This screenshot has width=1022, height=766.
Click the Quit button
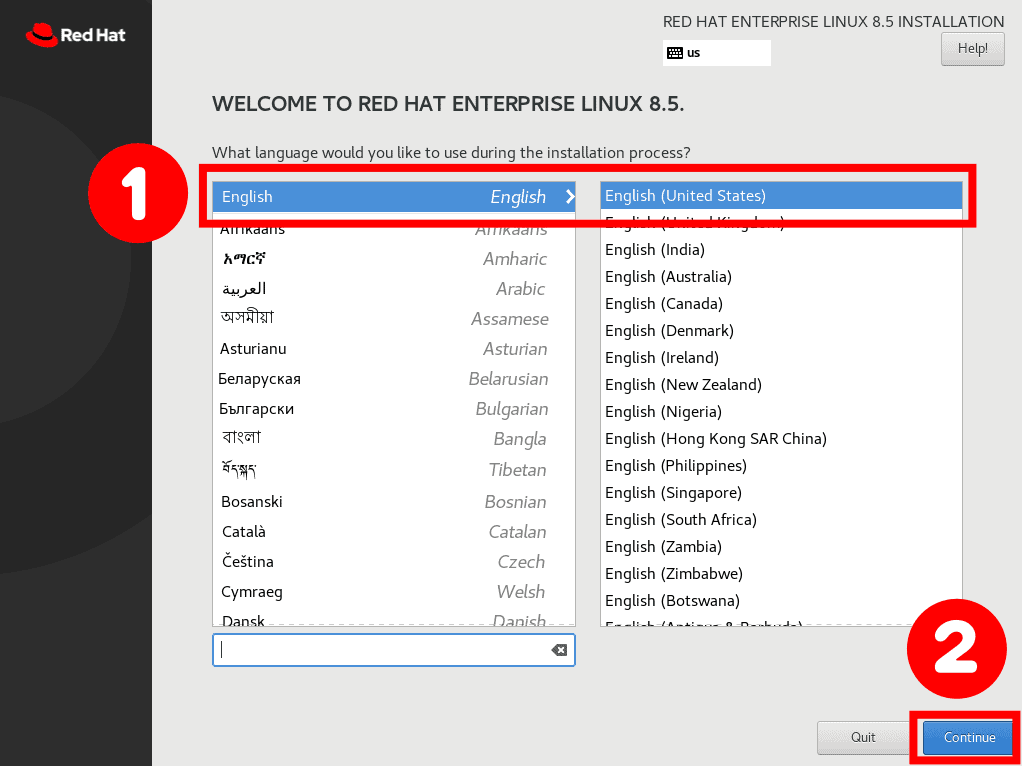pyautogui.click(x=863, y=737)
